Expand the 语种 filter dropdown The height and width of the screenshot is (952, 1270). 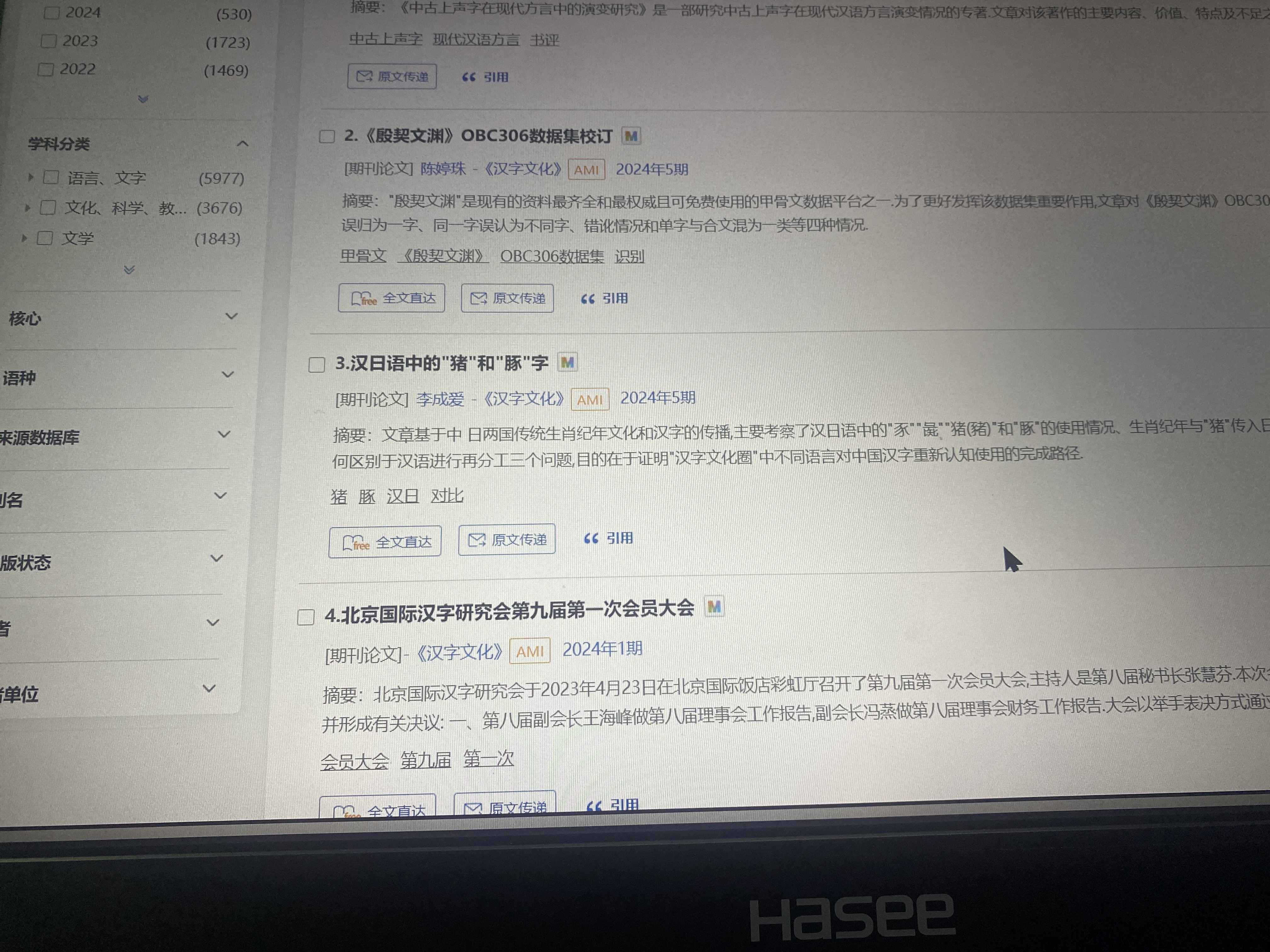point(228,375)
